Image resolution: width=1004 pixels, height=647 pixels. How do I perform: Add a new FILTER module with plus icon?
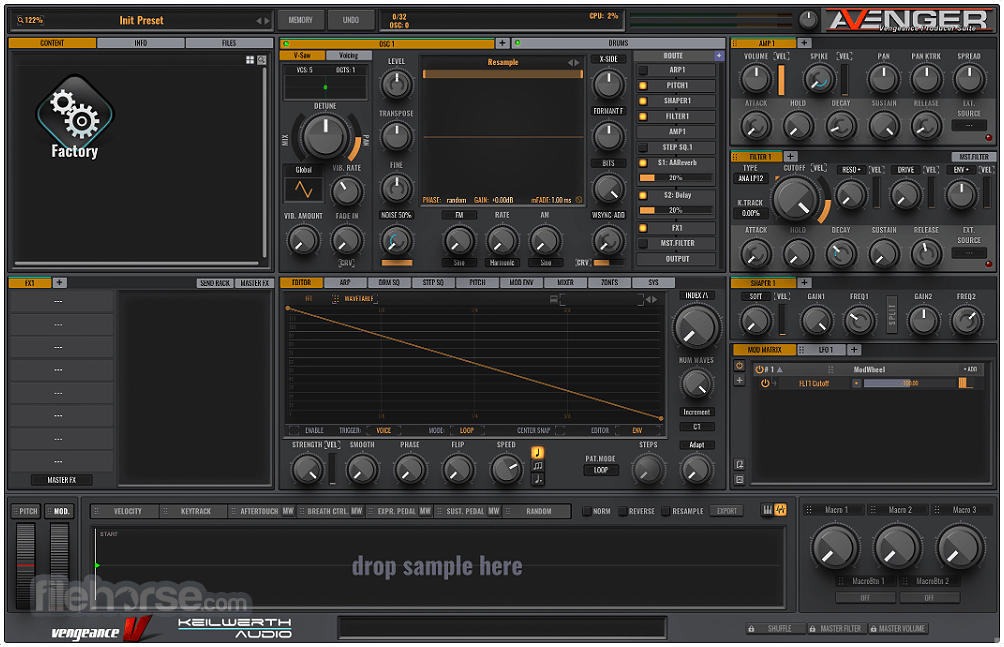tap(791, 156)
